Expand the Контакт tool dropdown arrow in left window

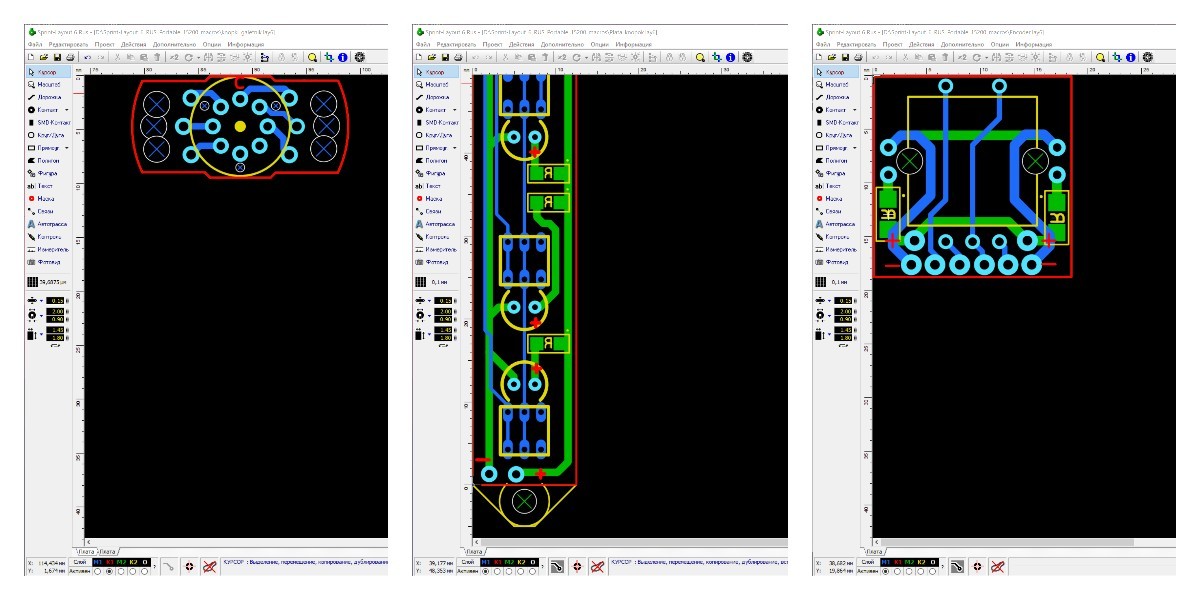click(x=69, y=110)
